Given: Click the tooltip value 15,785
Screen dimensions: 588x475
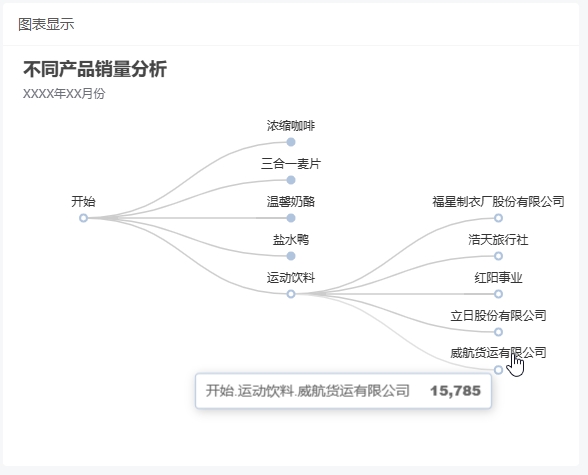Looking at the screenshot, I should [455, 391].
